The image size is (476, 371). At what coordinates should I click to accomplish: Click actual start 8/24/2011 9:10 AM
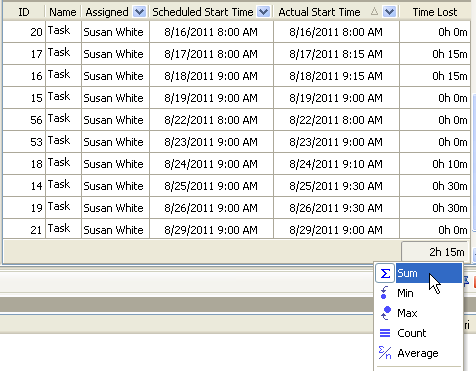(x=336, y=164)
